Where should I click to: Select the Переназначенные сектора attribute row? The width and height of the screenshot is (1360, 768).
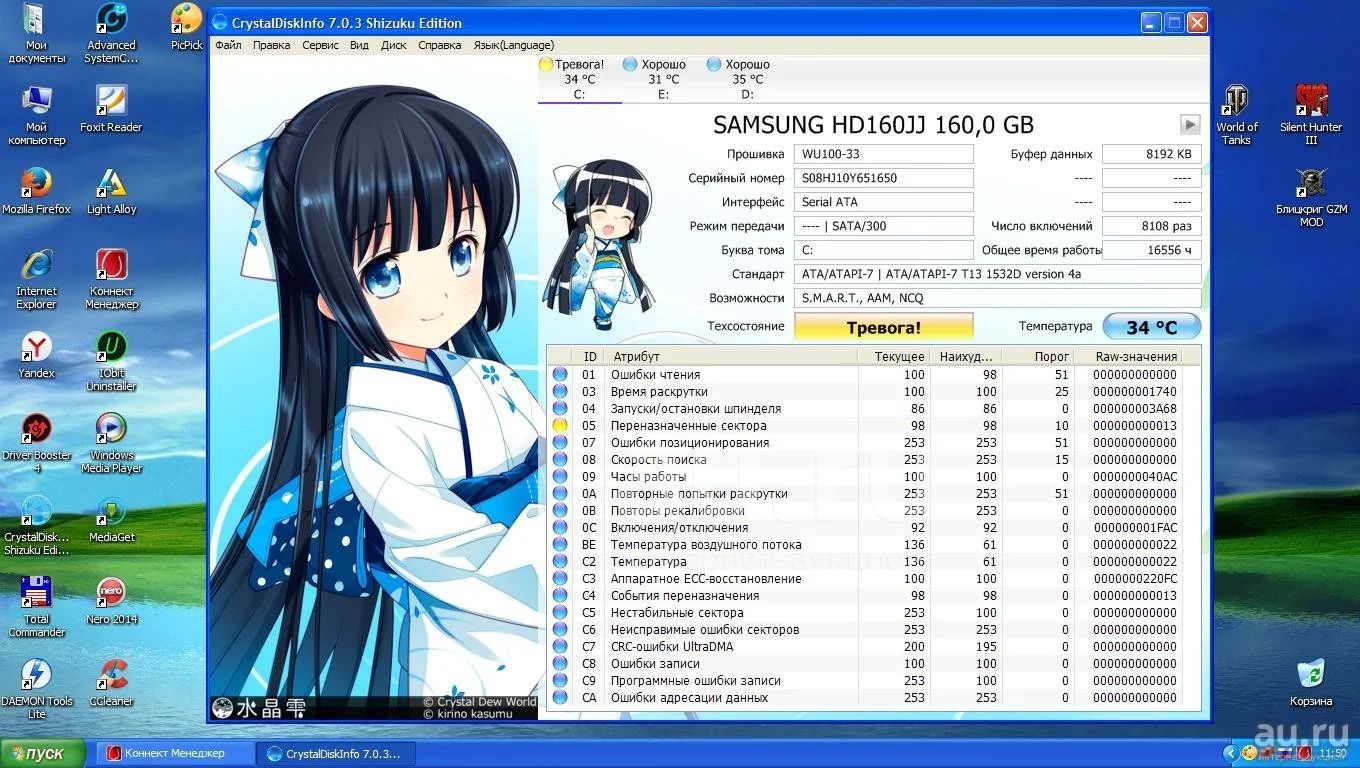[x=865, y=426]
